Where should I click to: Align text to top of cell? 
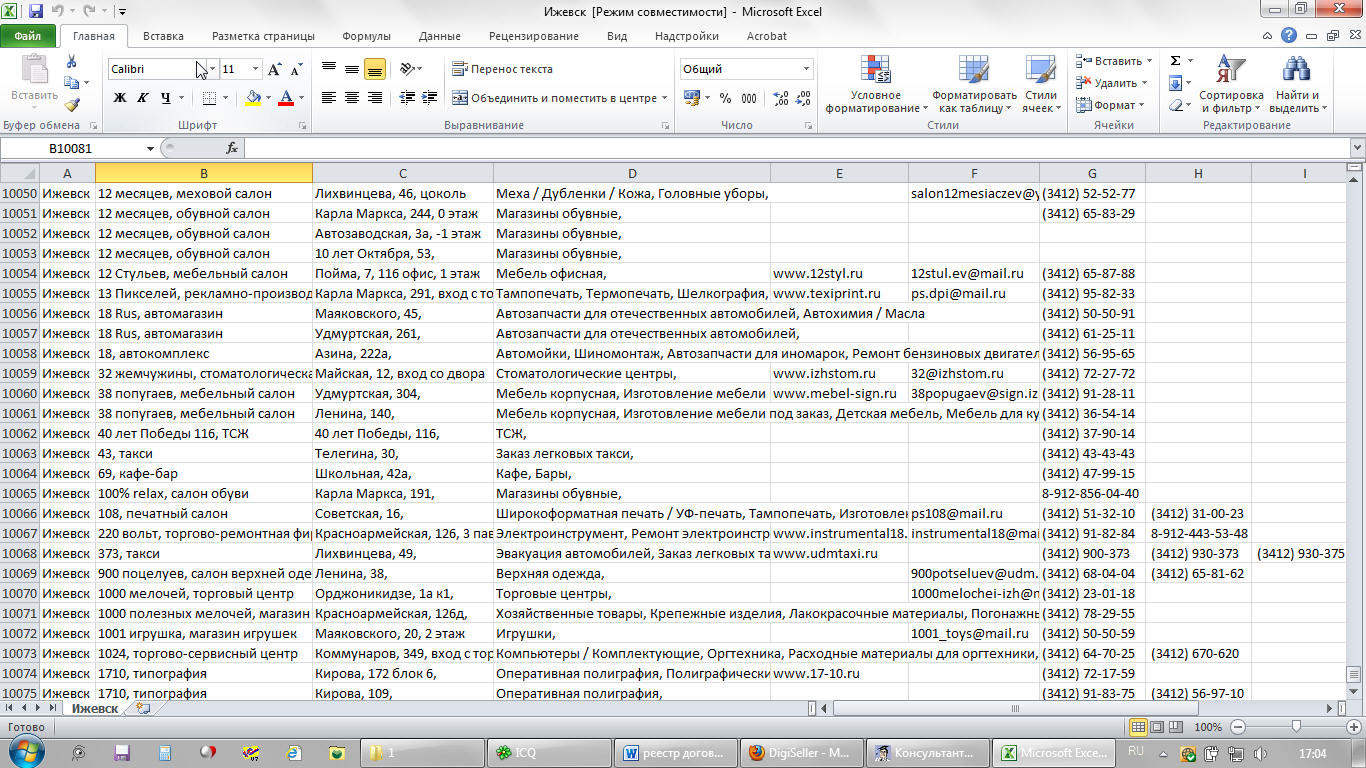coord(329,69)
